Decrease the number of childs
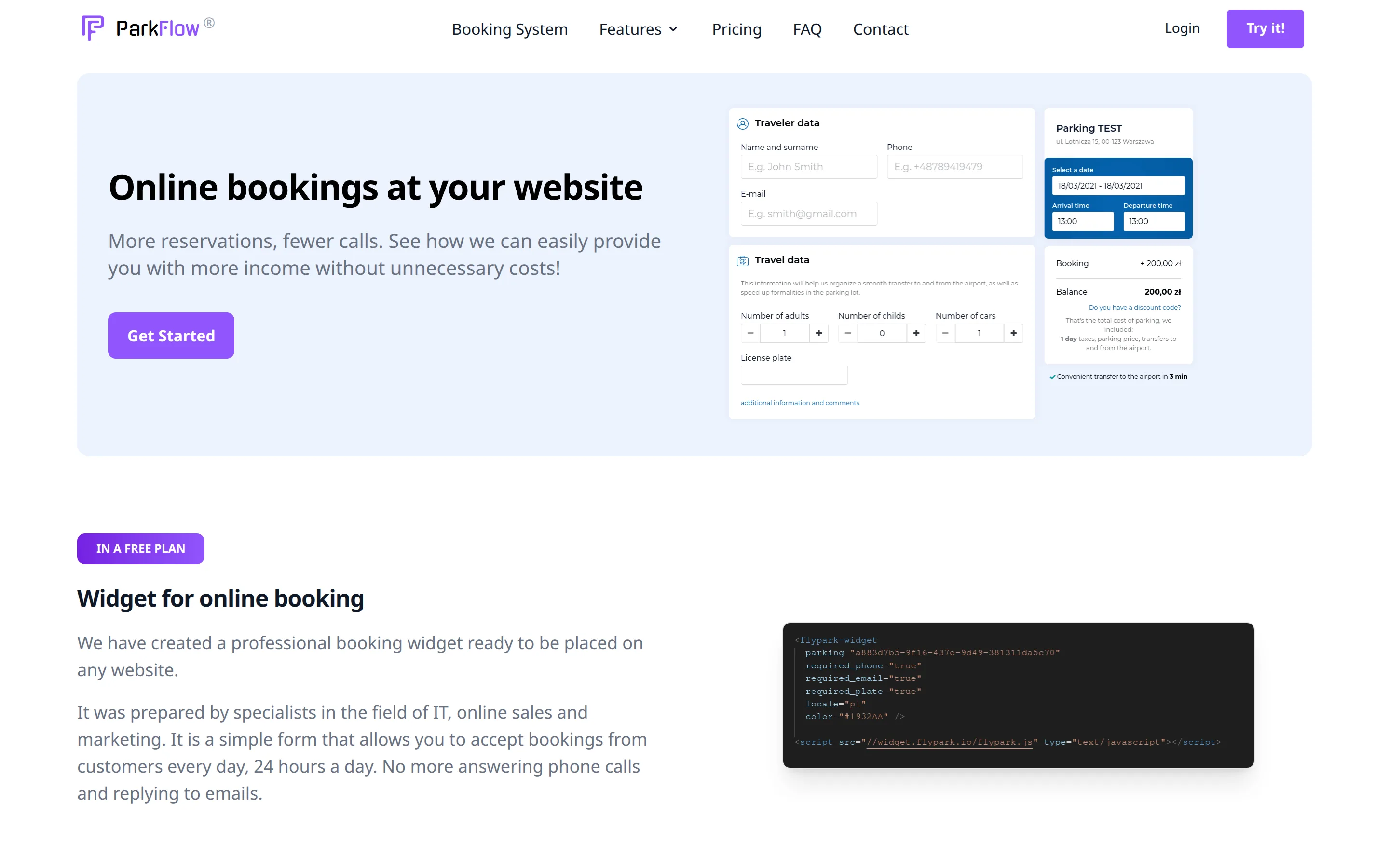The image size is (1389, 868). (848, 333)
